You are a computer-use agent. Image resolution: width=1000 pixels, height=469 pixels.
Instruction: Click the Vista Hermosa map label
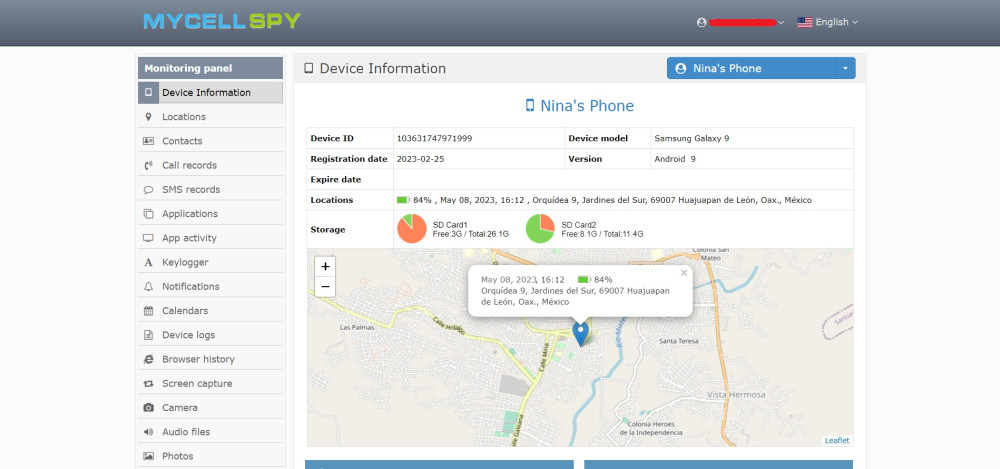tap(735, 395)
